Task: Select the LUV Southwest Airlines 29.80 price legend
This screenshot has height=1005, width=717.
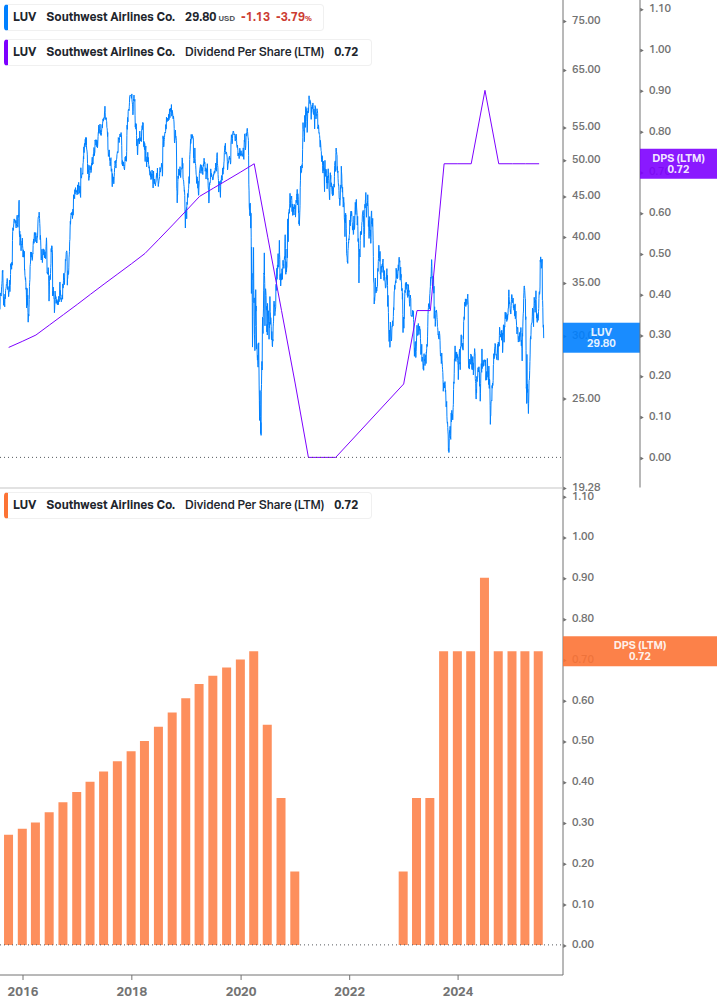Action: point(163,17)
